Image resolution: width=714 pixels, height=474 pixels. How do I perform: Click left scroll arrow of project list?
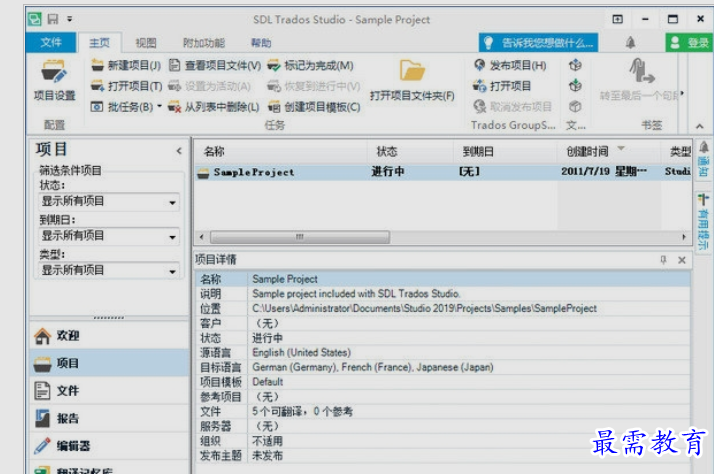click(x=201, y=237)
